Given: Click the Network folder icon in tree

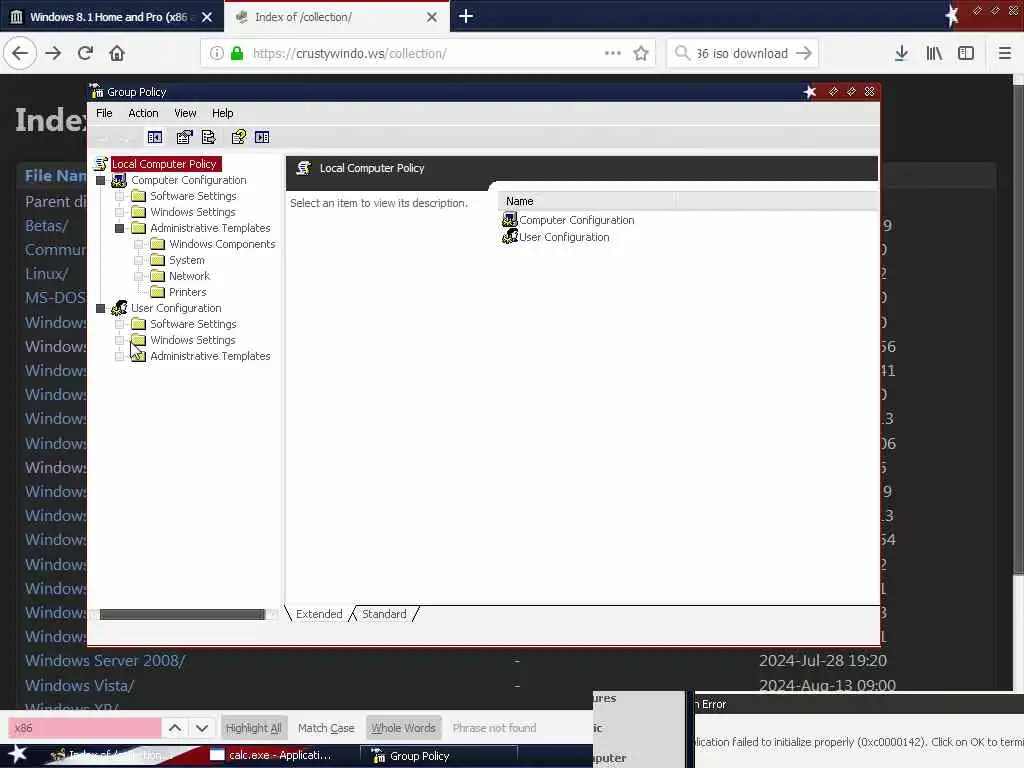Looking at the screenshot, I should pyautogui.click(x=157, y=276).
